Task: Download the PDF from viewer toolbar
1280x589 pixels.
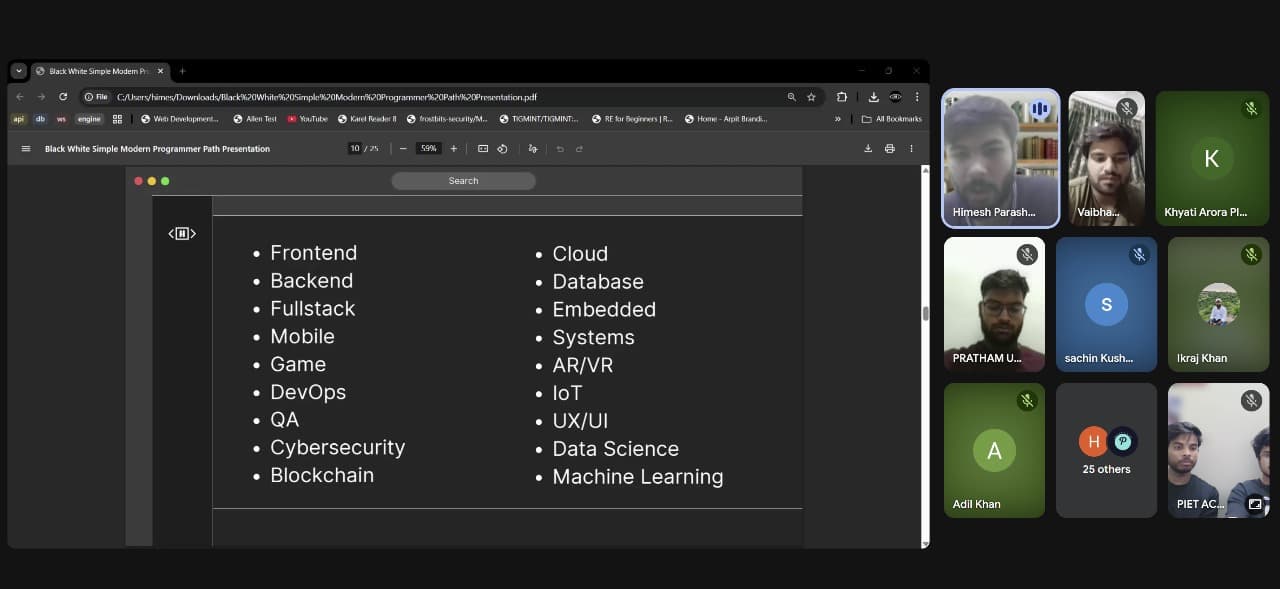Action: (x=868, y=148)
